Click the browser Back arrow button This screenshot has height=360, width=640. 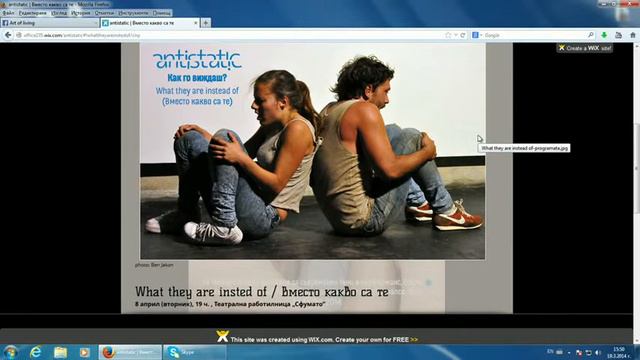tap(8, 36)
